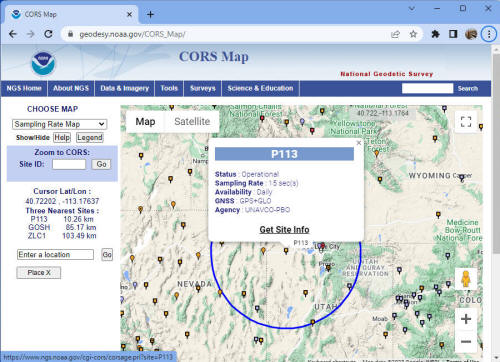Open the Chrome profile avatar

coord(471,34)
